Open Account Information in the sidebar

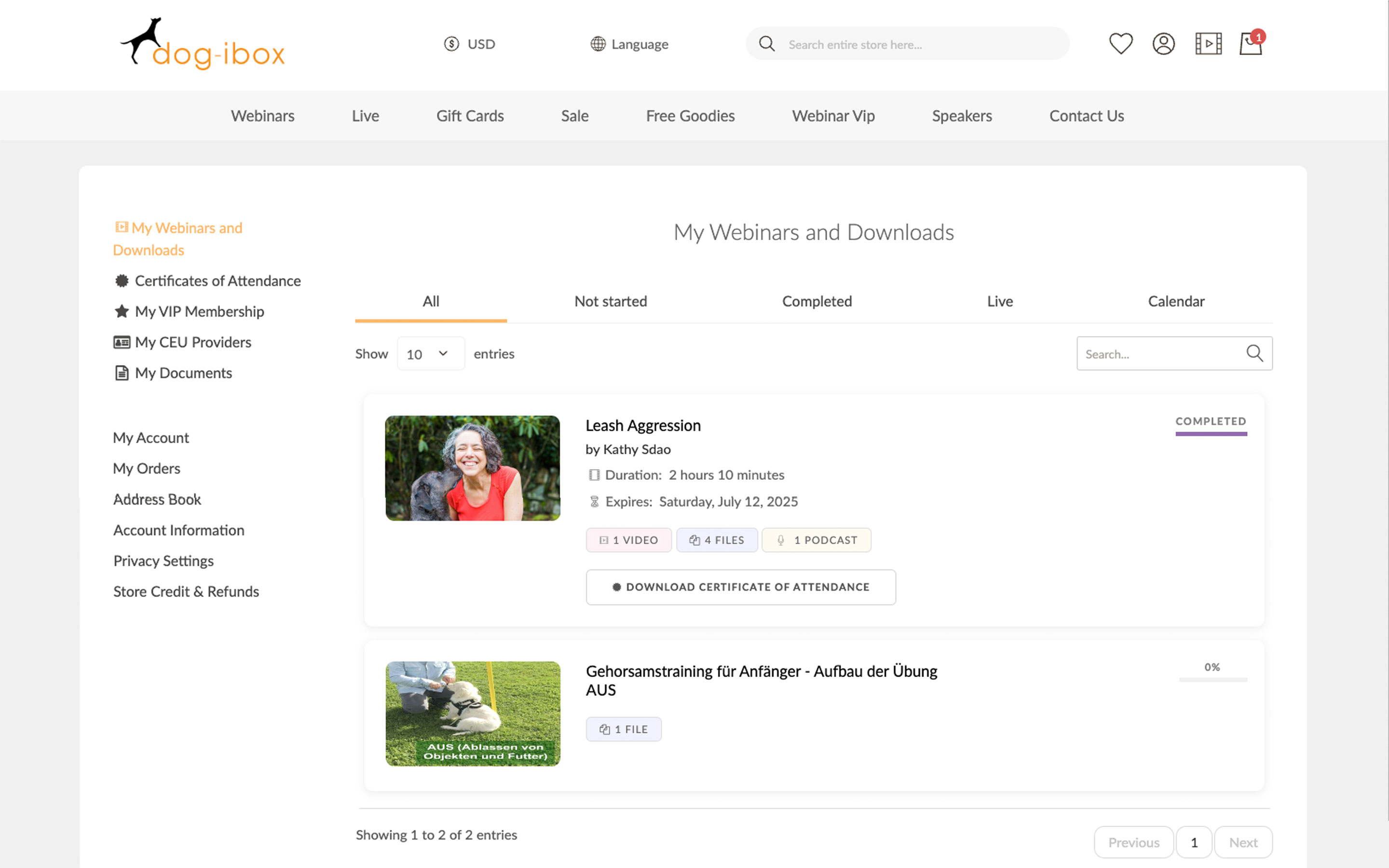(x=178, y=530)
